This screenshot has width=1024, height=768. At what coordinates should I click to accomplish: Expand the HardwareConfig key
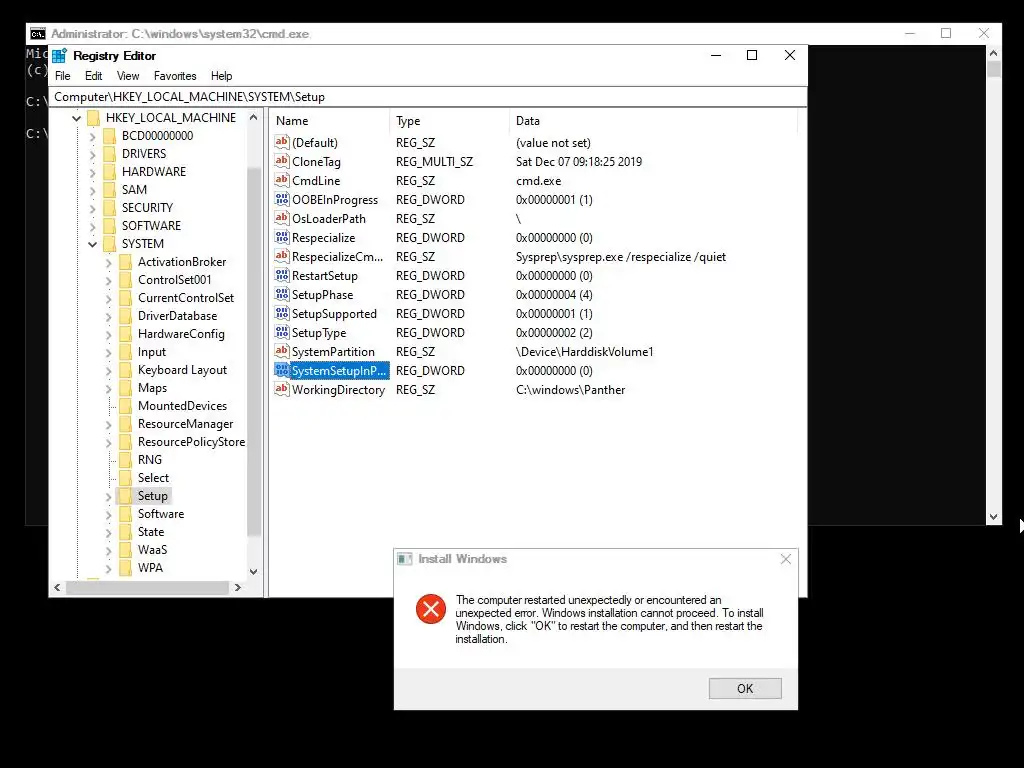pos(108,334)
